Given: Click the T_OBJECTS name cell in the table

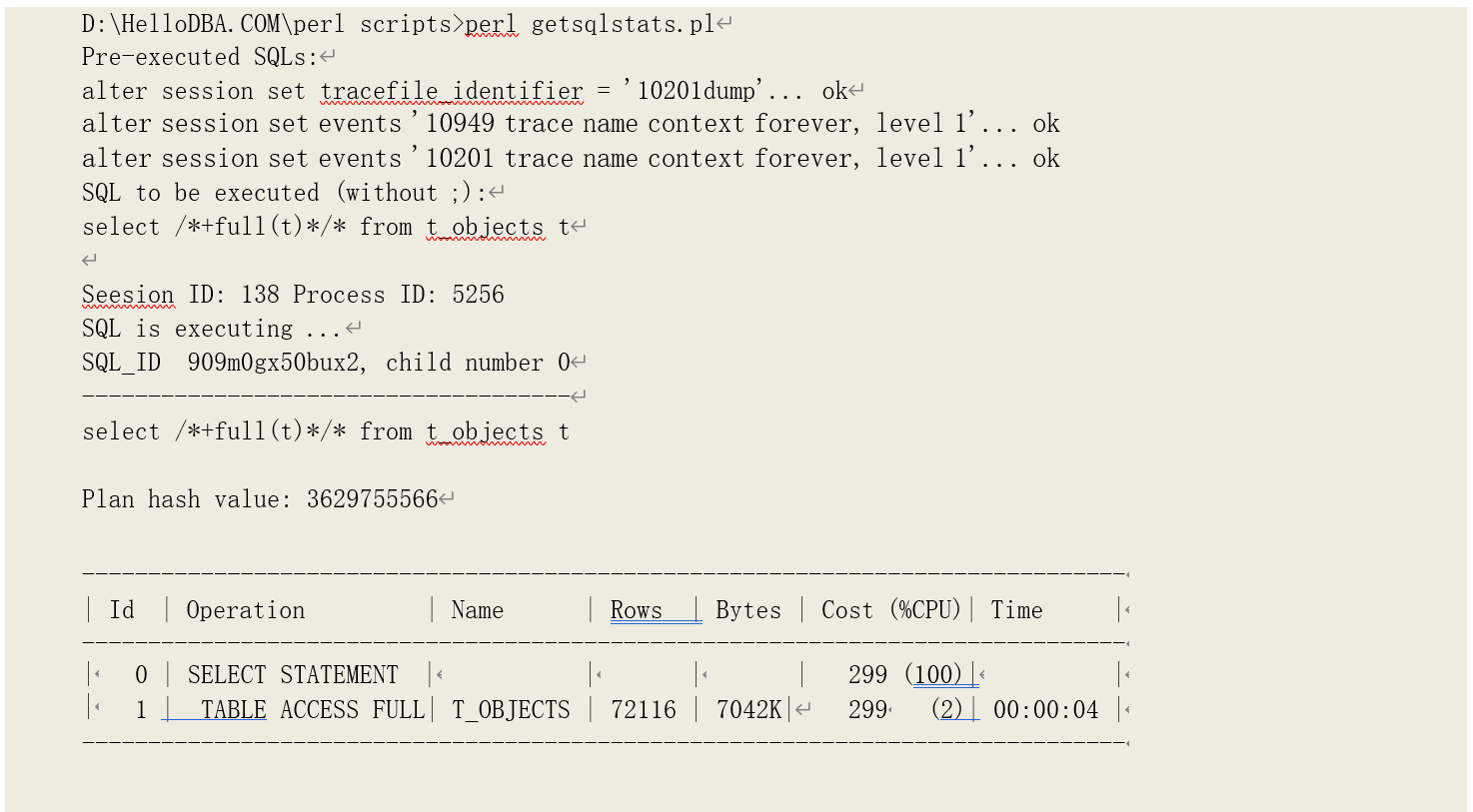Looking at the screenshot, I should click(x=511, y=710).
